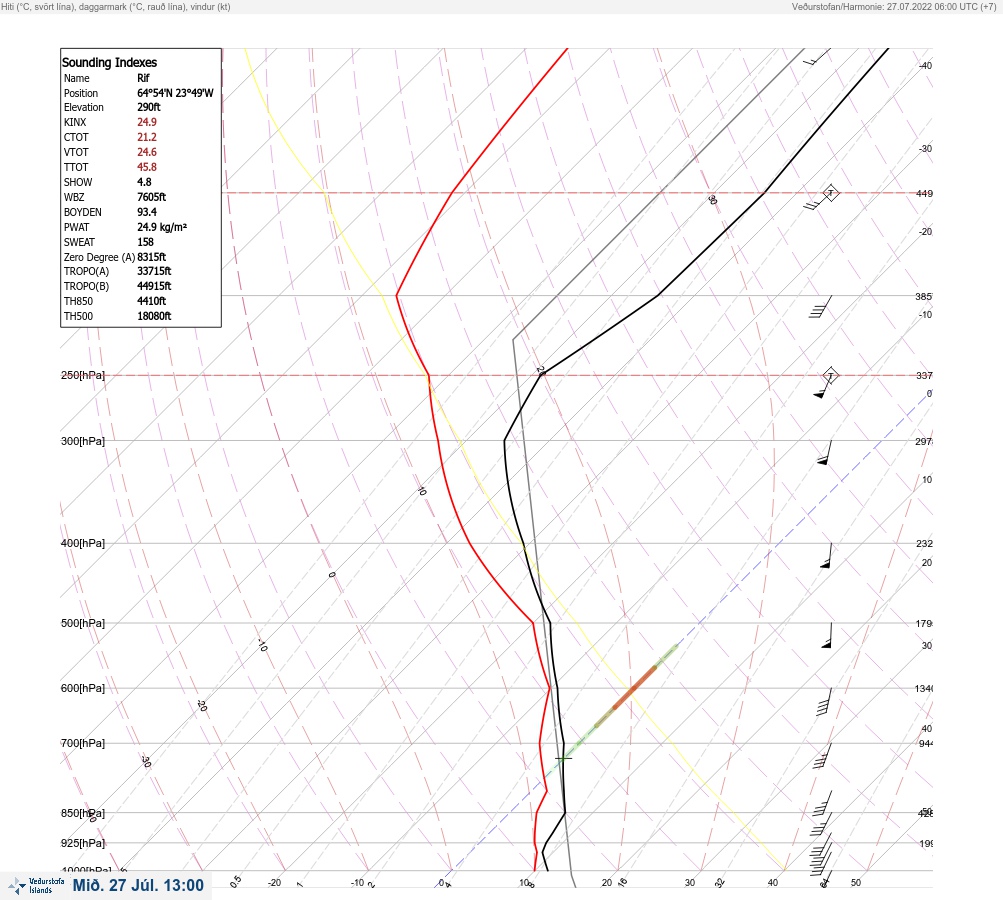Click the tropopause diamond marker at 337

pyautogui.click(x=830, y=375)
